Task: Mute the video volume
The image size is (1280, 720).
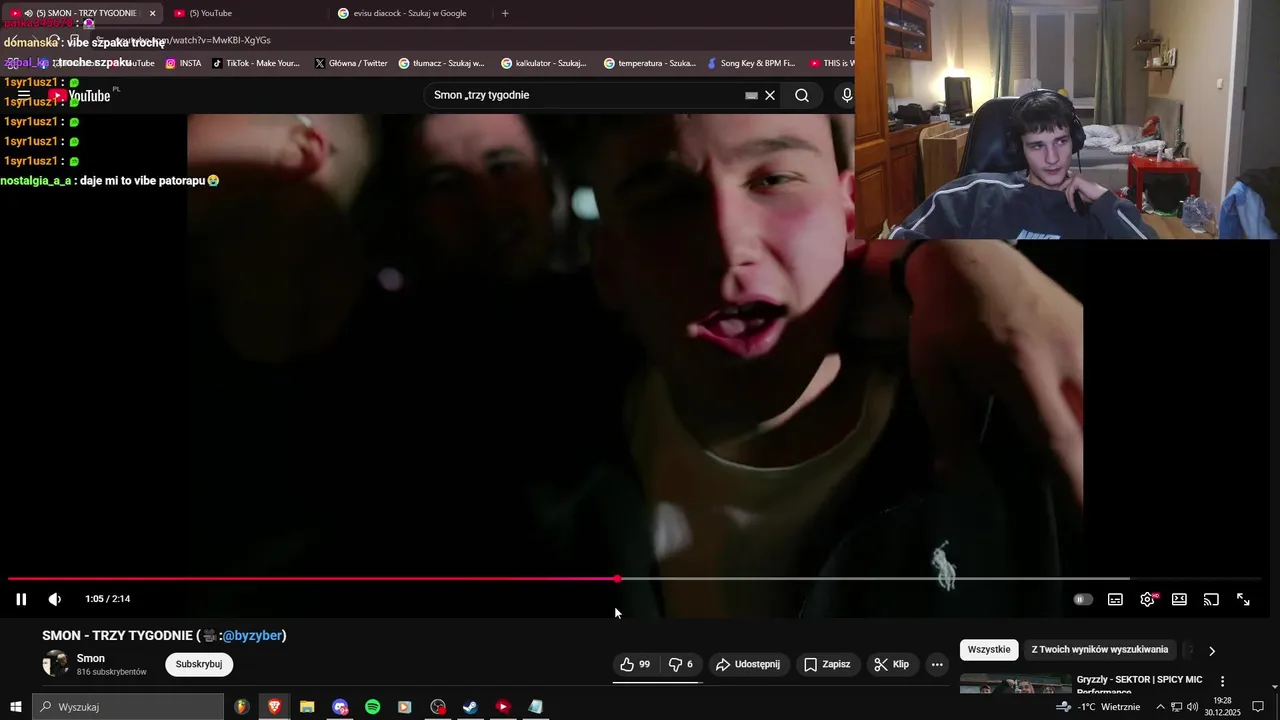Action: coord(55,599)
